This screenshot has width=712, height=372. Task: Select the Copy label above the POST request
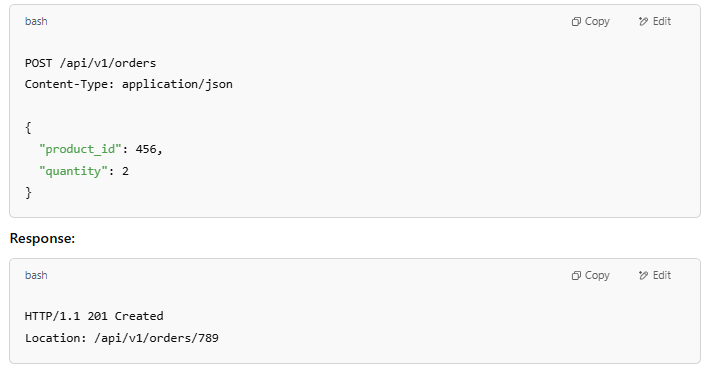click(x=597, y=21)
